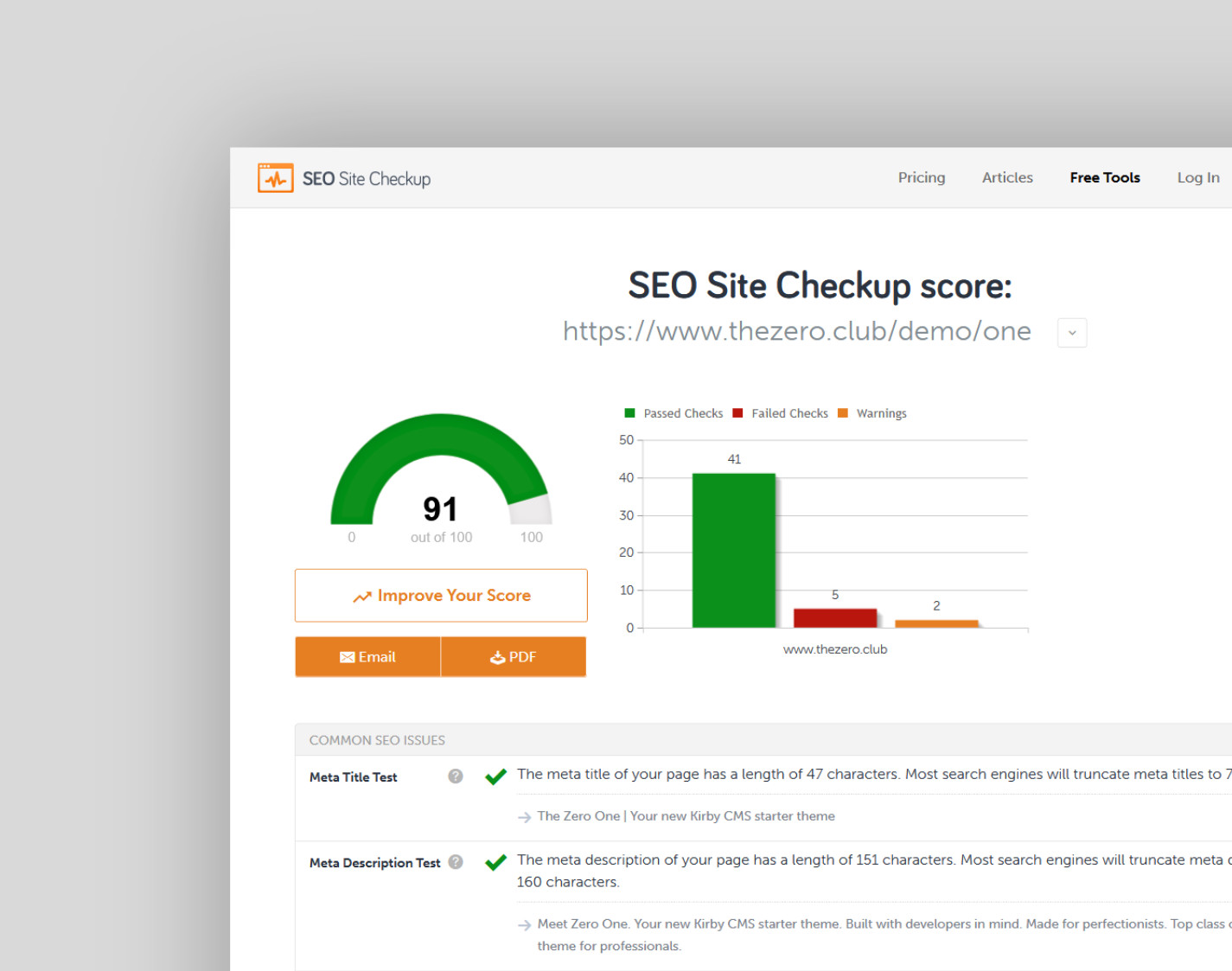Click the green checkmark for Meta Description Test

pos(495,862)
